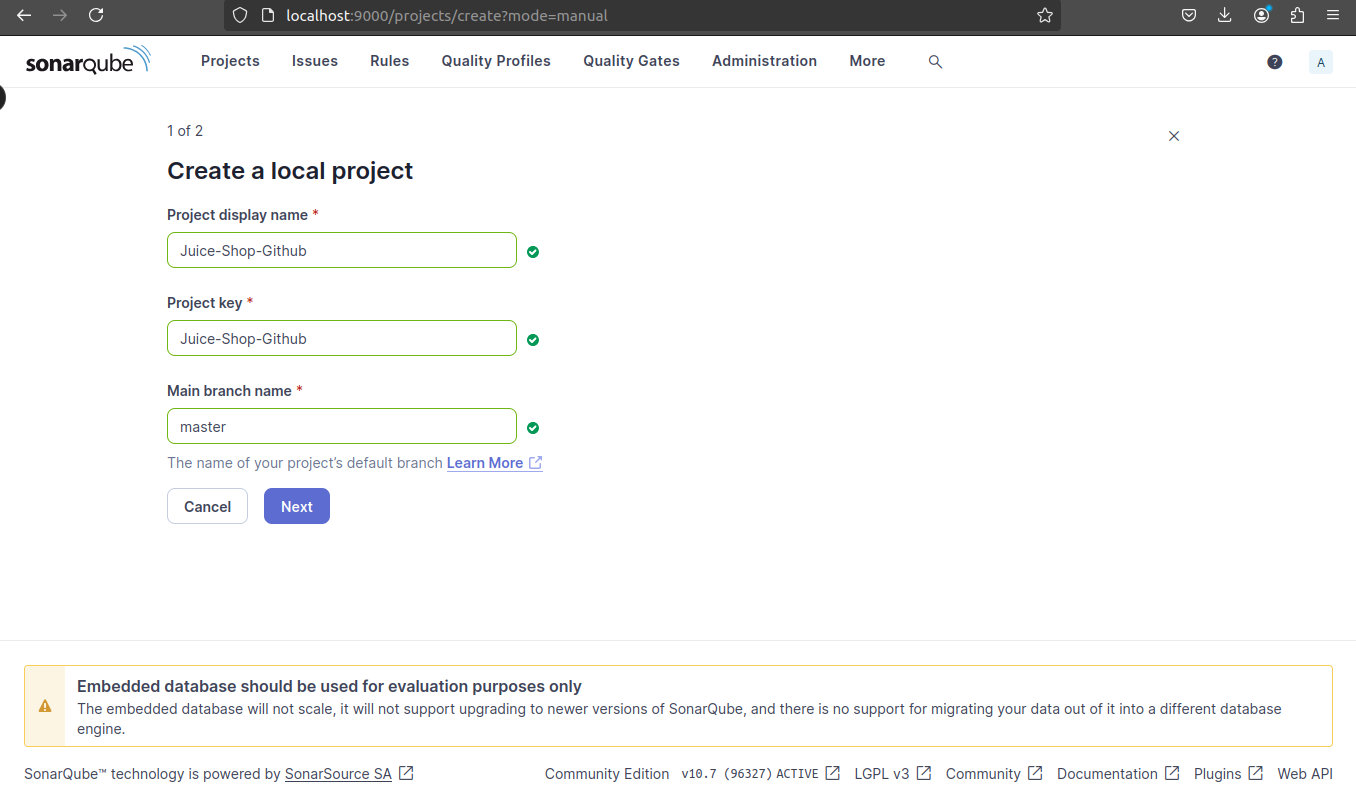Open the Learn More link about branches
Viewport: 1356px width, 807px height.
tap(487, 462)
